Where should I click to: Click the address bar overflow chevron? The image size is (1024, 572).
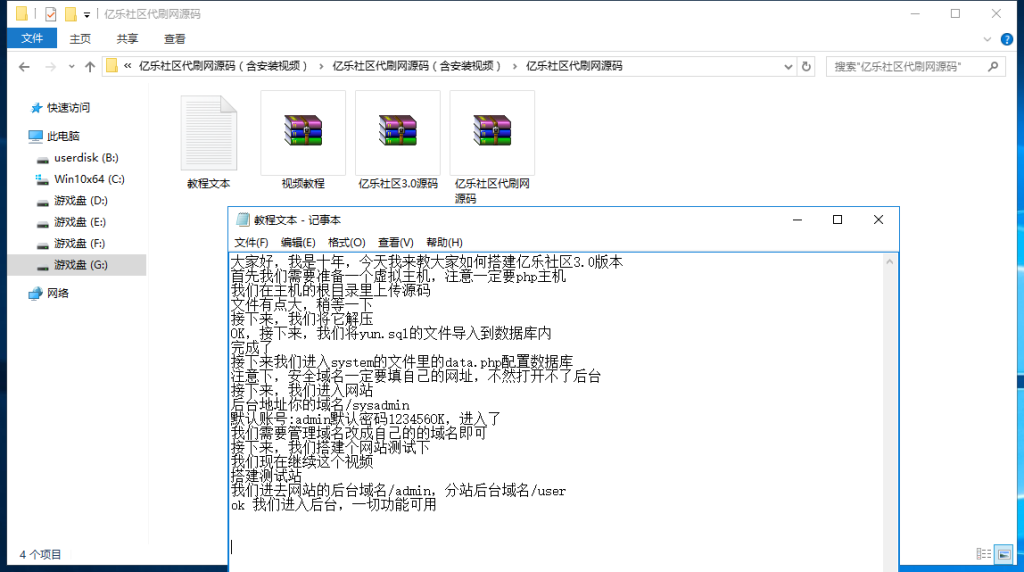(127, 66)
